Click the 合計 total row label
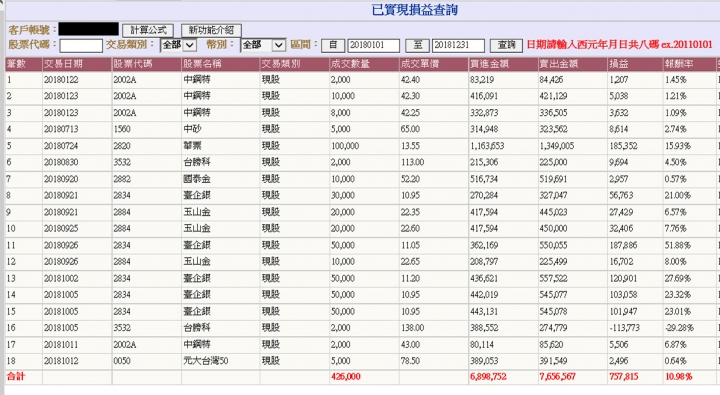 (x=16, y=377)
